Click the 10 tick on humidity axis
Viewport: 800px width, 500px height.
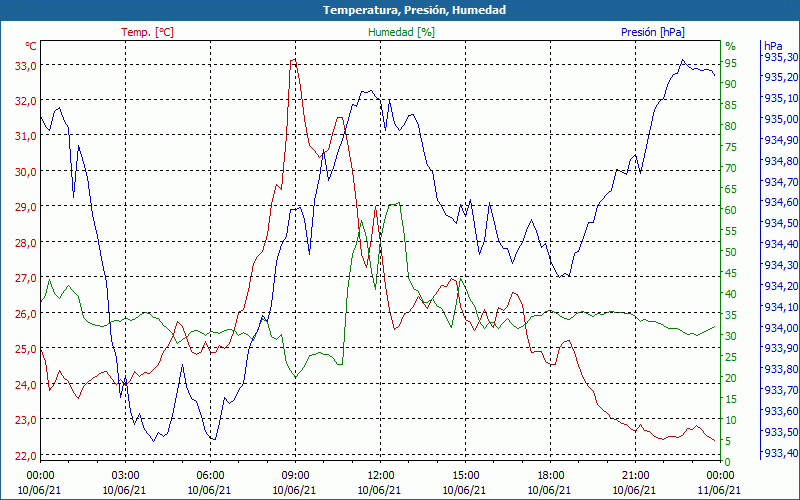coord(731,420)
